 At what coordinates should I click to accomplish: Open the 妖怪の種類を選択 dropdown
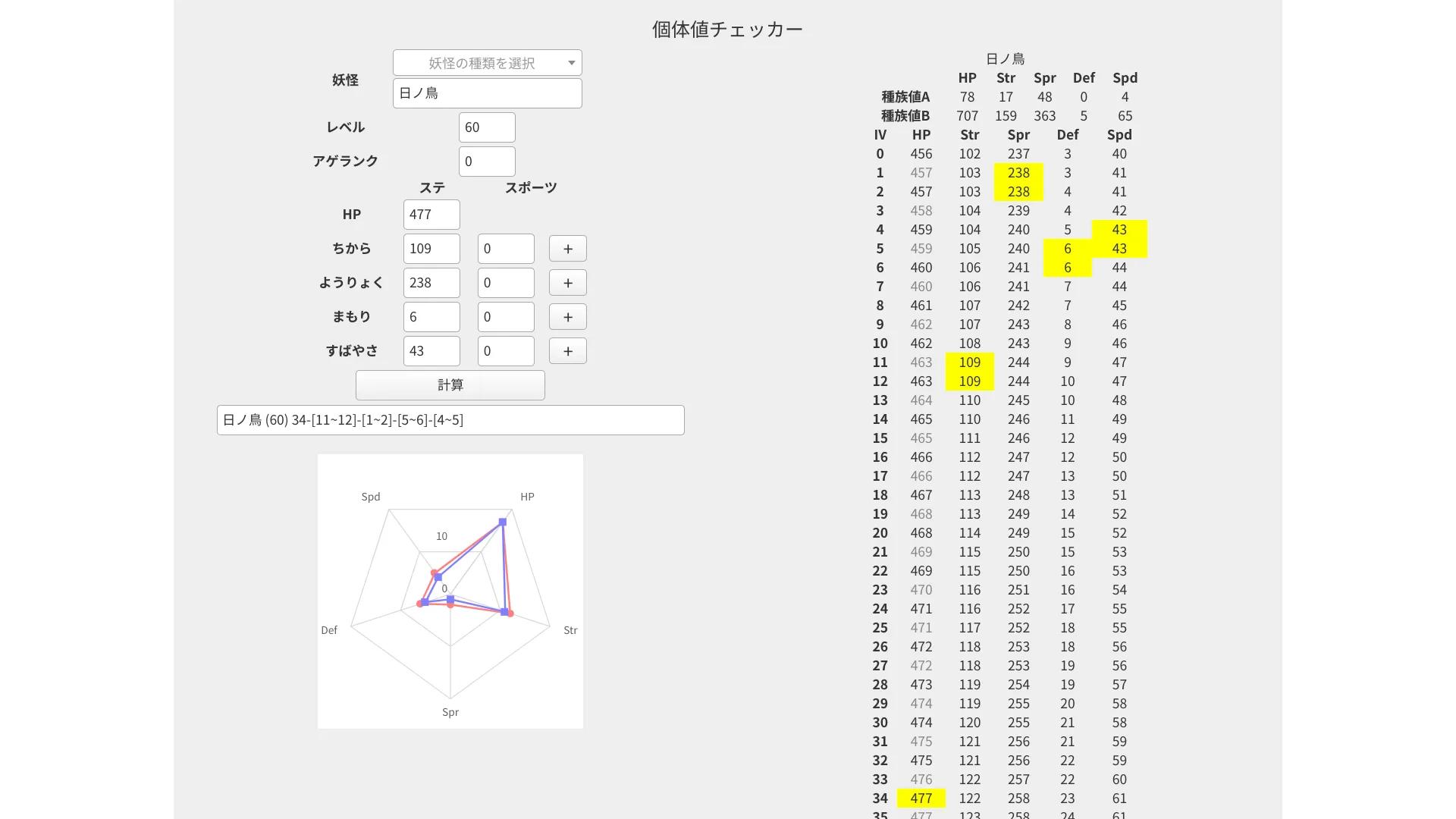click(x=487, y=63)
